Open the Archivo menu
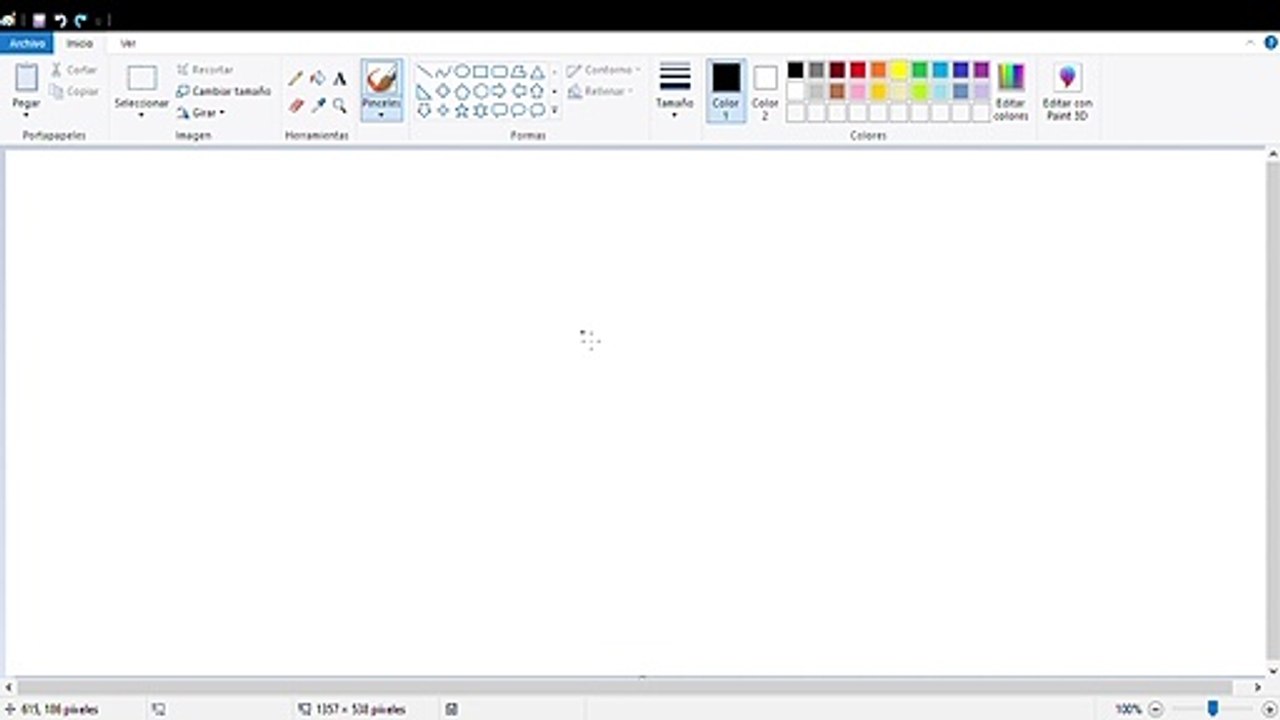The height and width of the screenshot is (720, 1280). click(x=27, y=44)
